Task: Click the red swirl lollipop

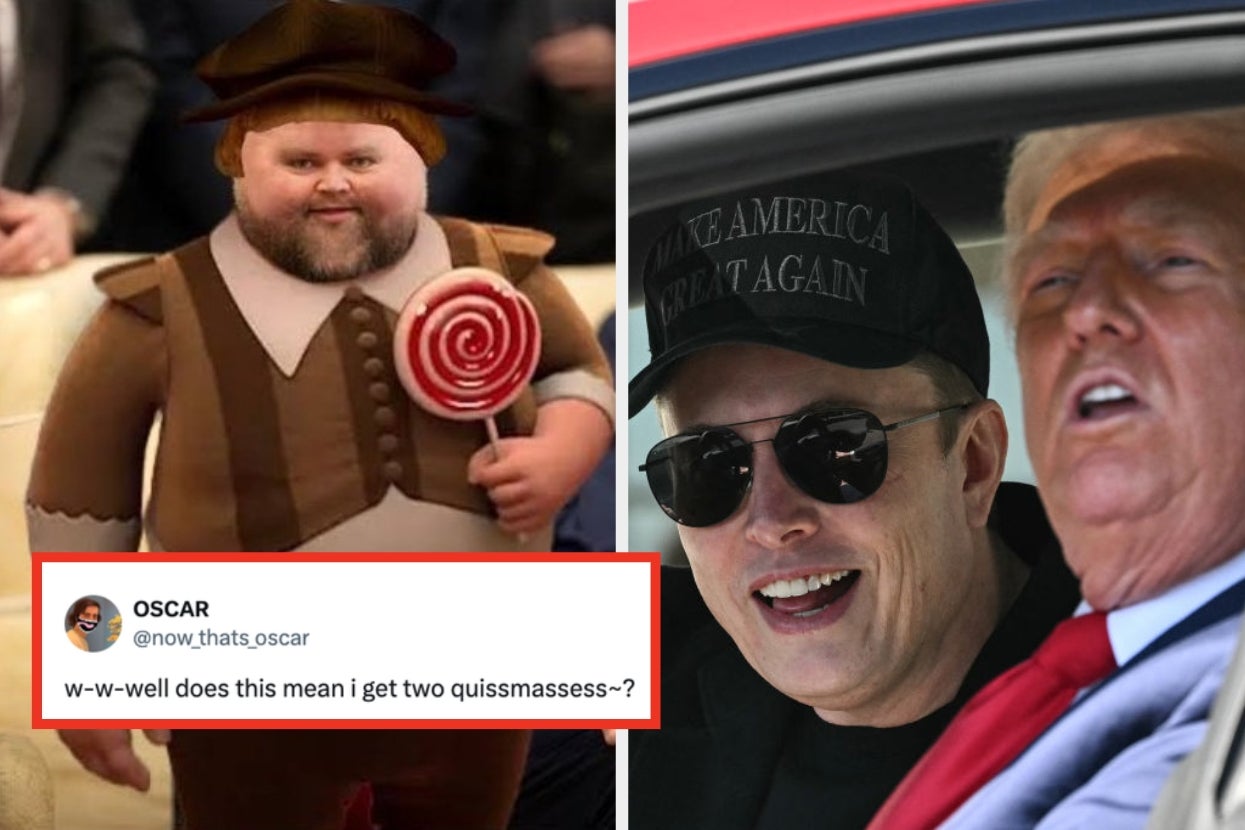Action: point(467,345)
